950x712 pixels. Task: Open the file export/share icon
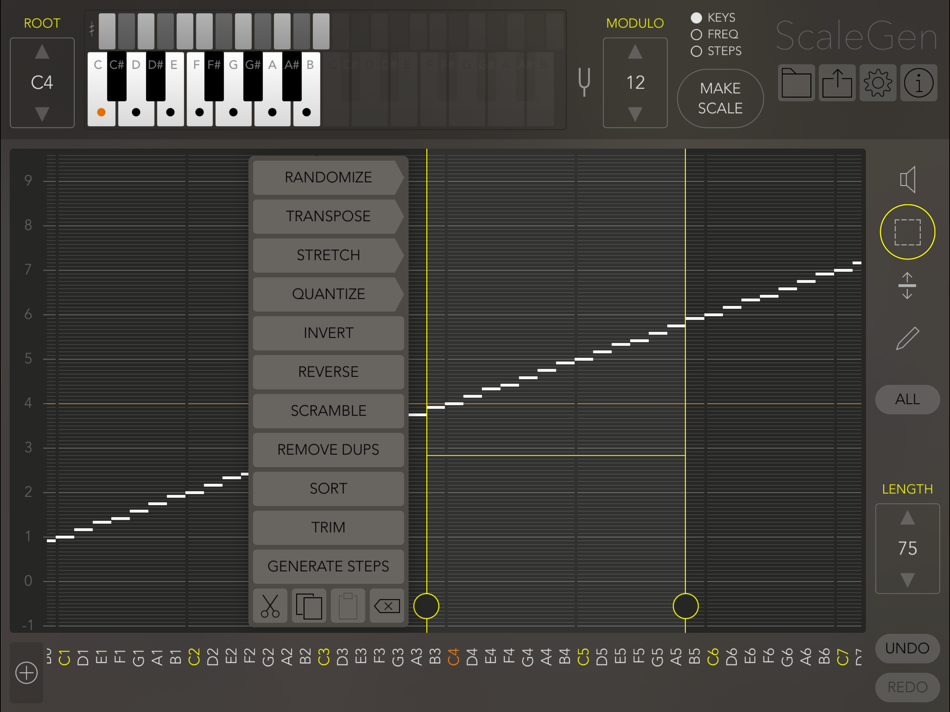[x=837, y=83]
